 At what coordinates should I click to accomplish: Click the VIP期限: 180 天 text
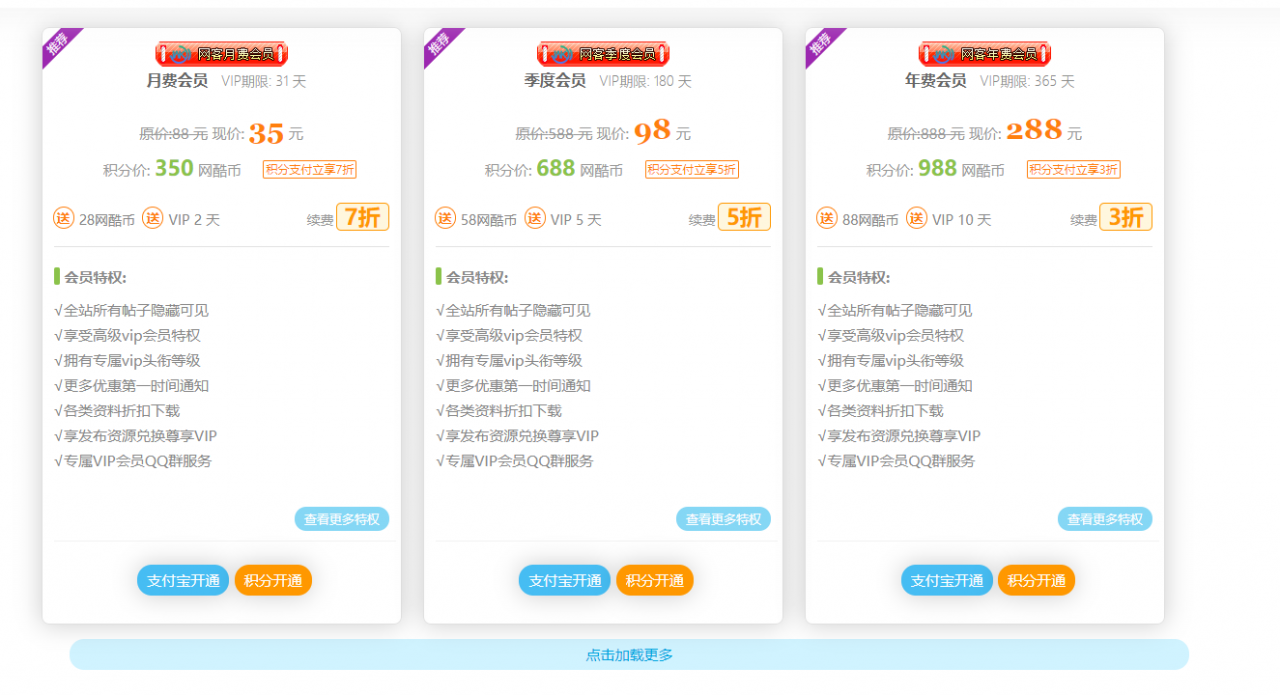coord(645,81)
